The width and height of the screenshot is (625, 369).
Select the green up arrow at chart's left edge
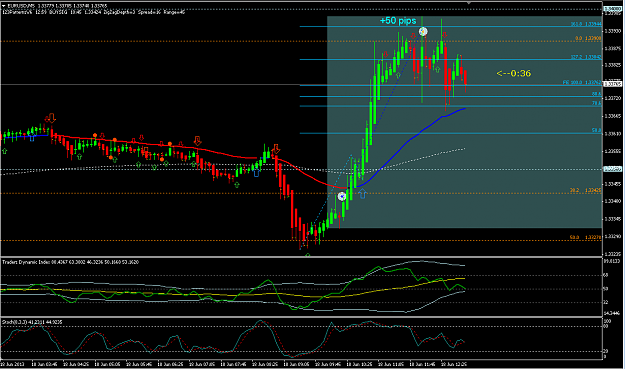[4, 151]
